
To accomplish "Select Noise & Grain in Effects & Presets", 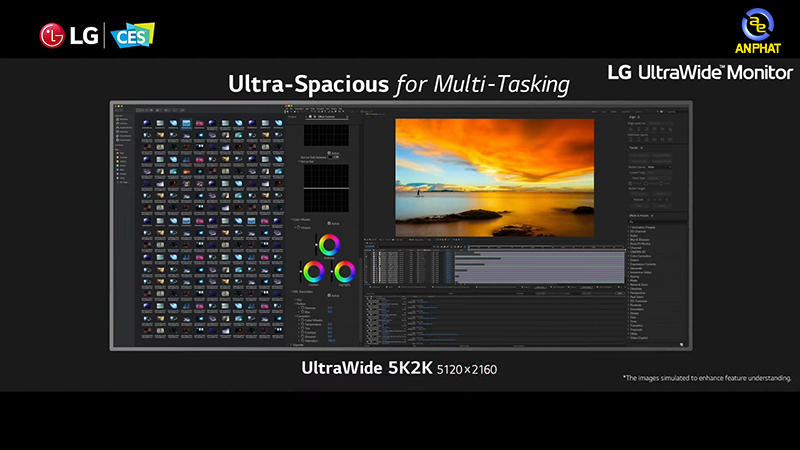I will click(x=639, y=285).
